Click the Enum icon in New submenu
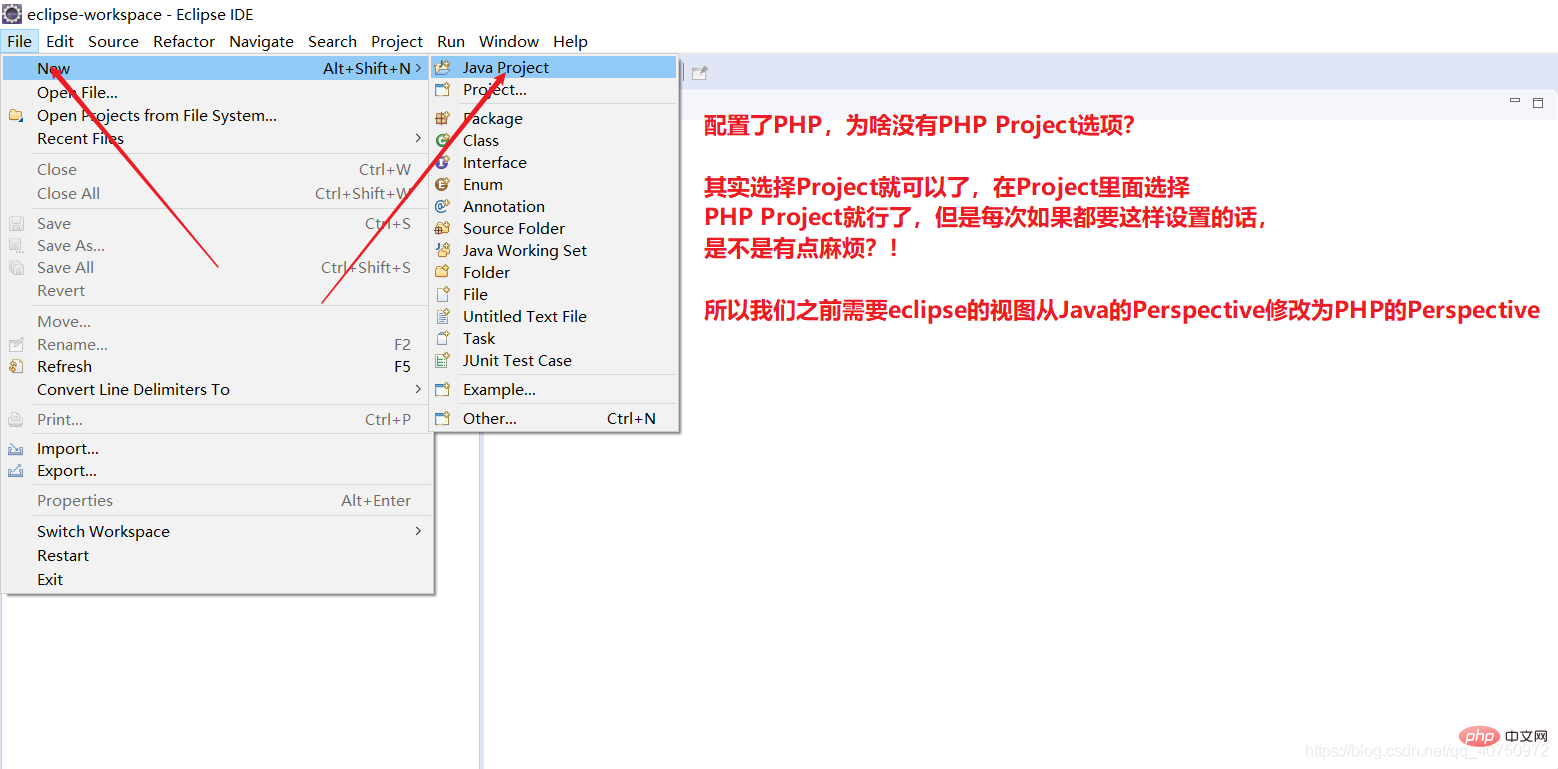Viewport: 1558px width, 769px height. (x=442, y=184)
